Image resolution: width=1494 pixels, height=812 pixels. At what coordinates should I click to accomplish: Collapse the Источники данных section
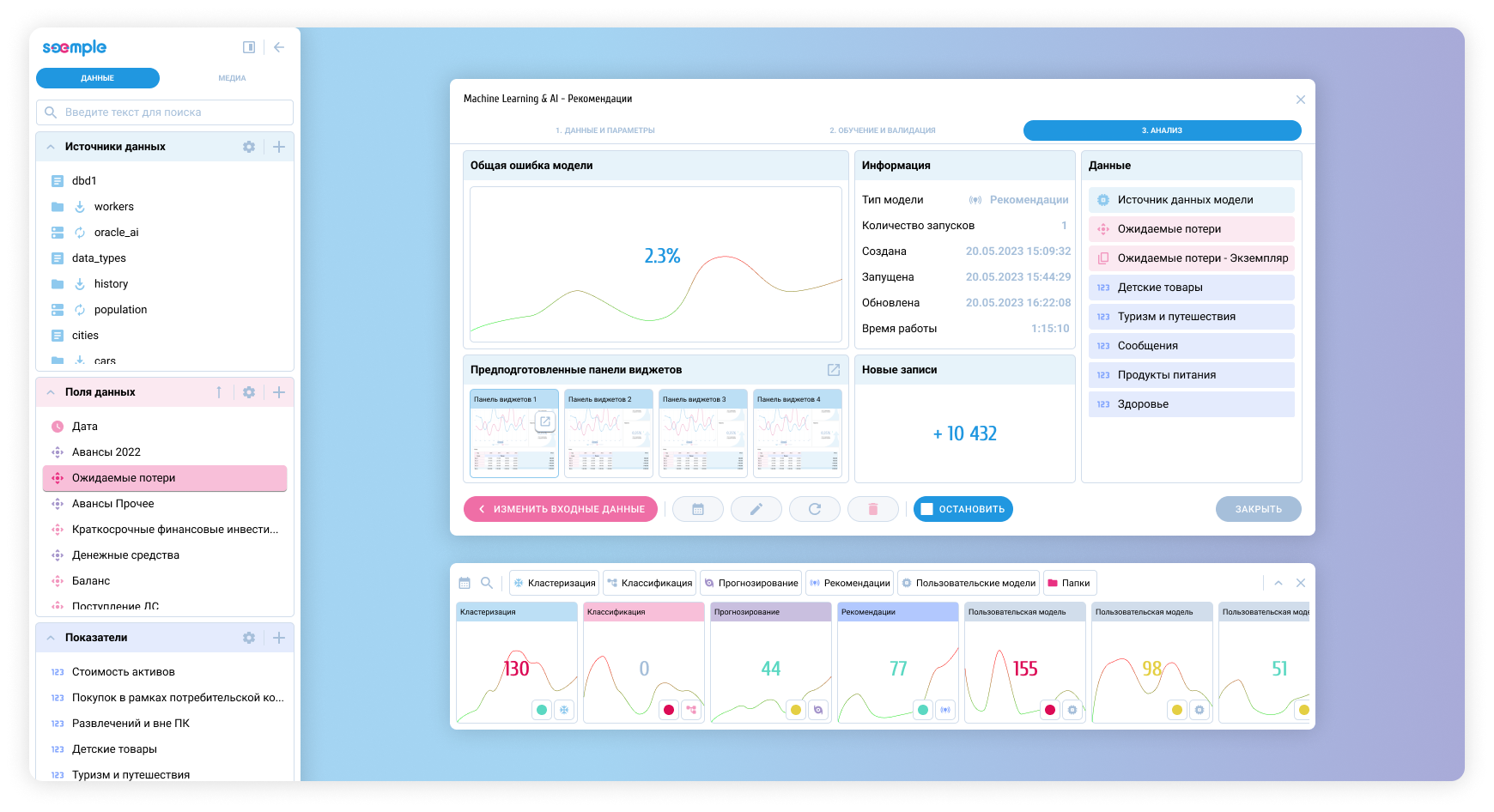point(51,147)
